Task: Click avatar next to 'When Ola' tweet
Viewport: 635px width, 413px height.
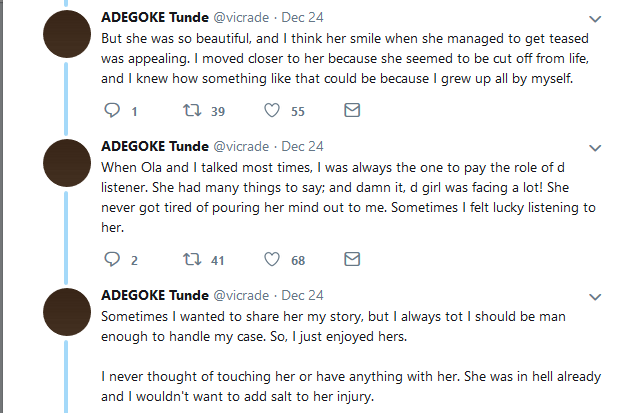Action: [67, 163]
